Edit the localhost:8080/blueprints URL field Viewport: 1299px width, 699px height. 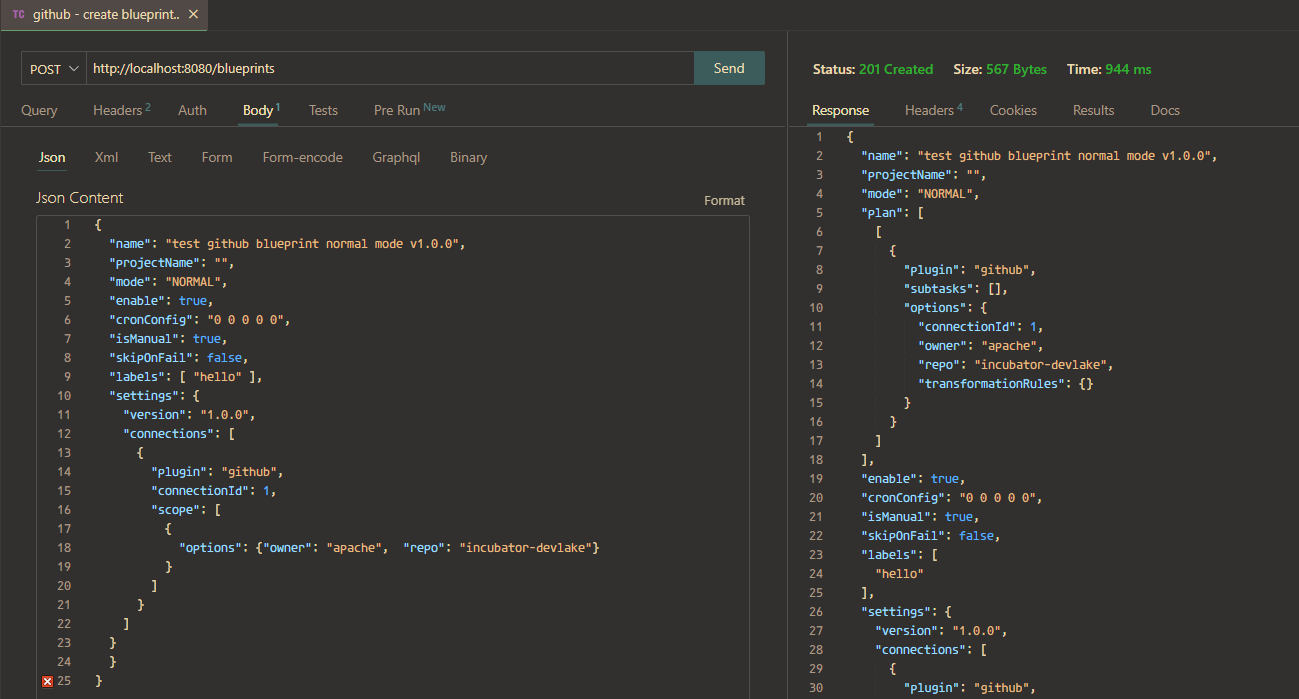[x=390, y=69]
